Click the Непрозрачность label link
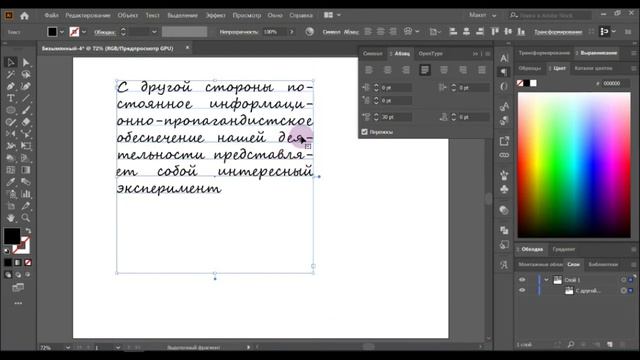This screenshot has height=360, width=640. tap(239, 32)
